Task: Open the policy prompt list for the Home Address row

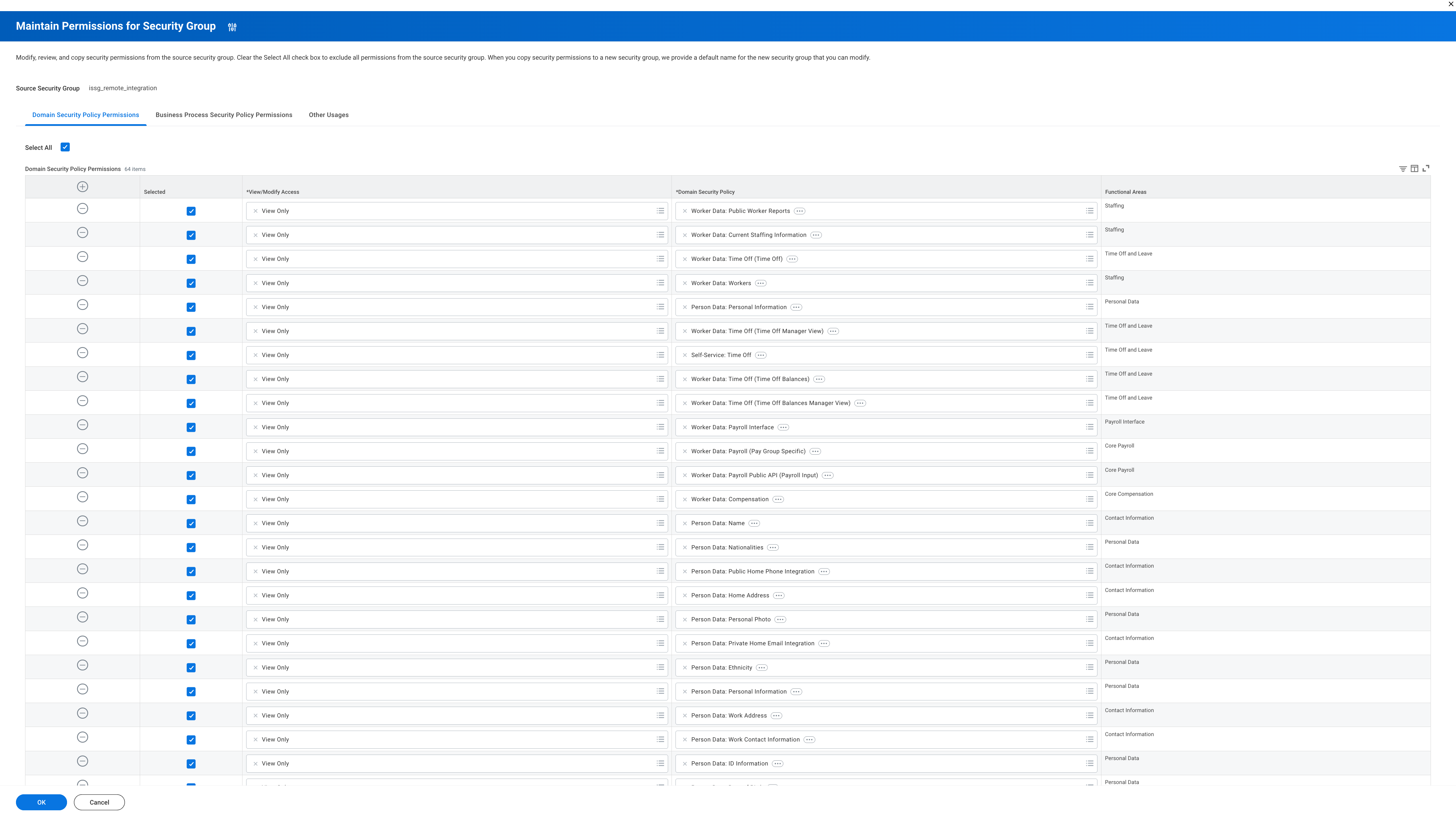Action: tap(1089, 595)
